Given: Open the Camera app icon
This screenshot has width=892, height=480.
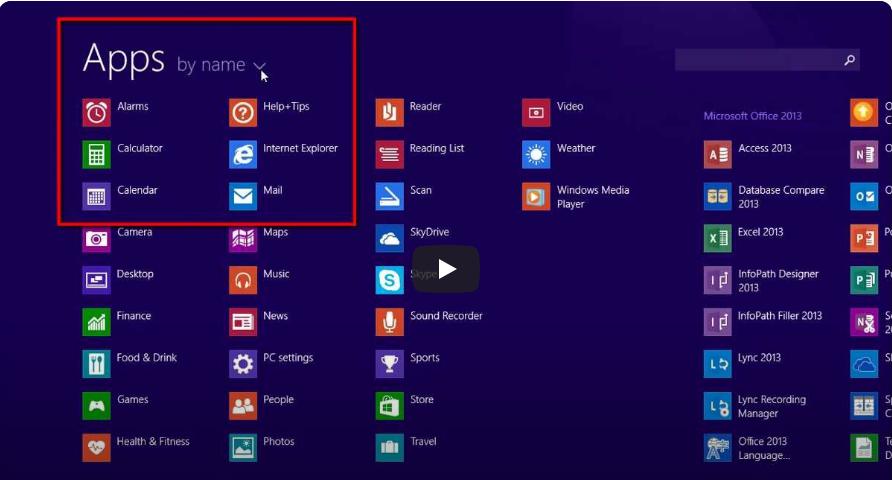Looking at the screenshot, I should [x=96, y=238].
